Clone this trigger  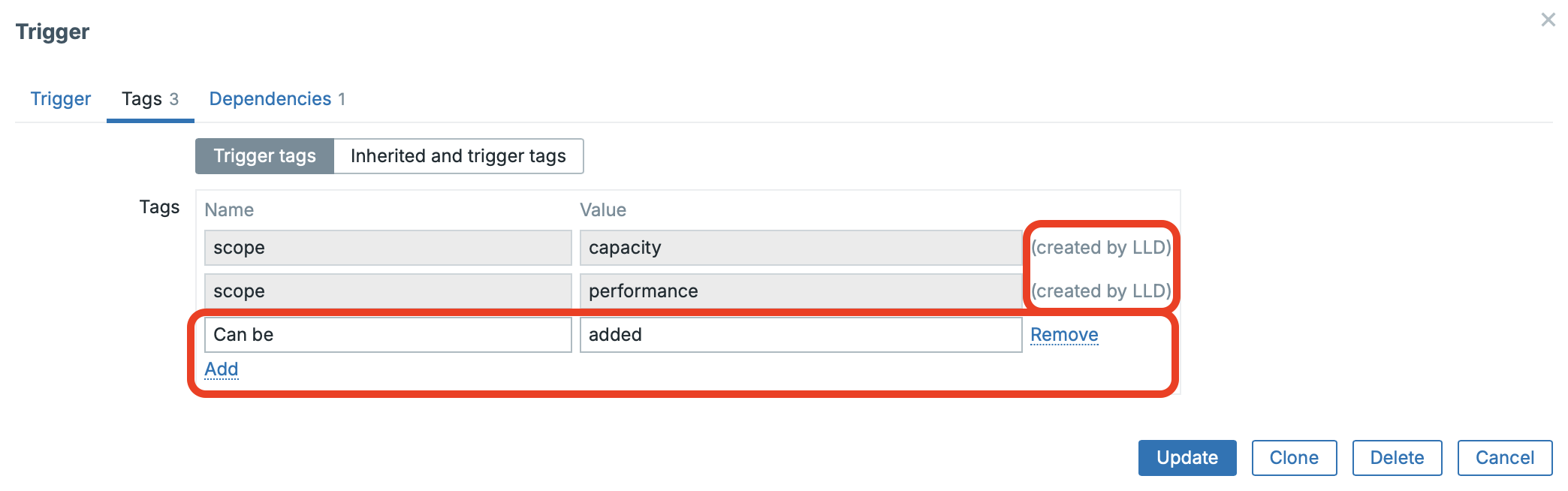click(1294, 458)
